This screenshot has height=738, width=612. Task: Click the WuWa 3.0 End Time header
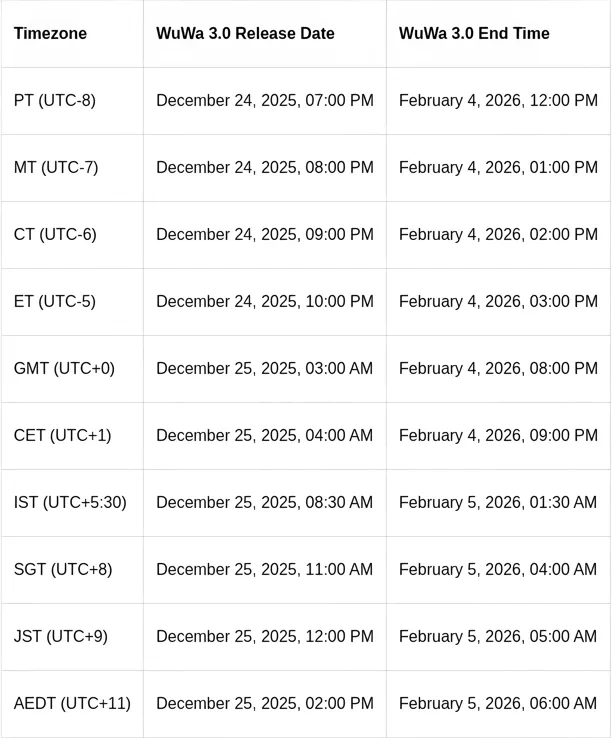coord(474,33)
